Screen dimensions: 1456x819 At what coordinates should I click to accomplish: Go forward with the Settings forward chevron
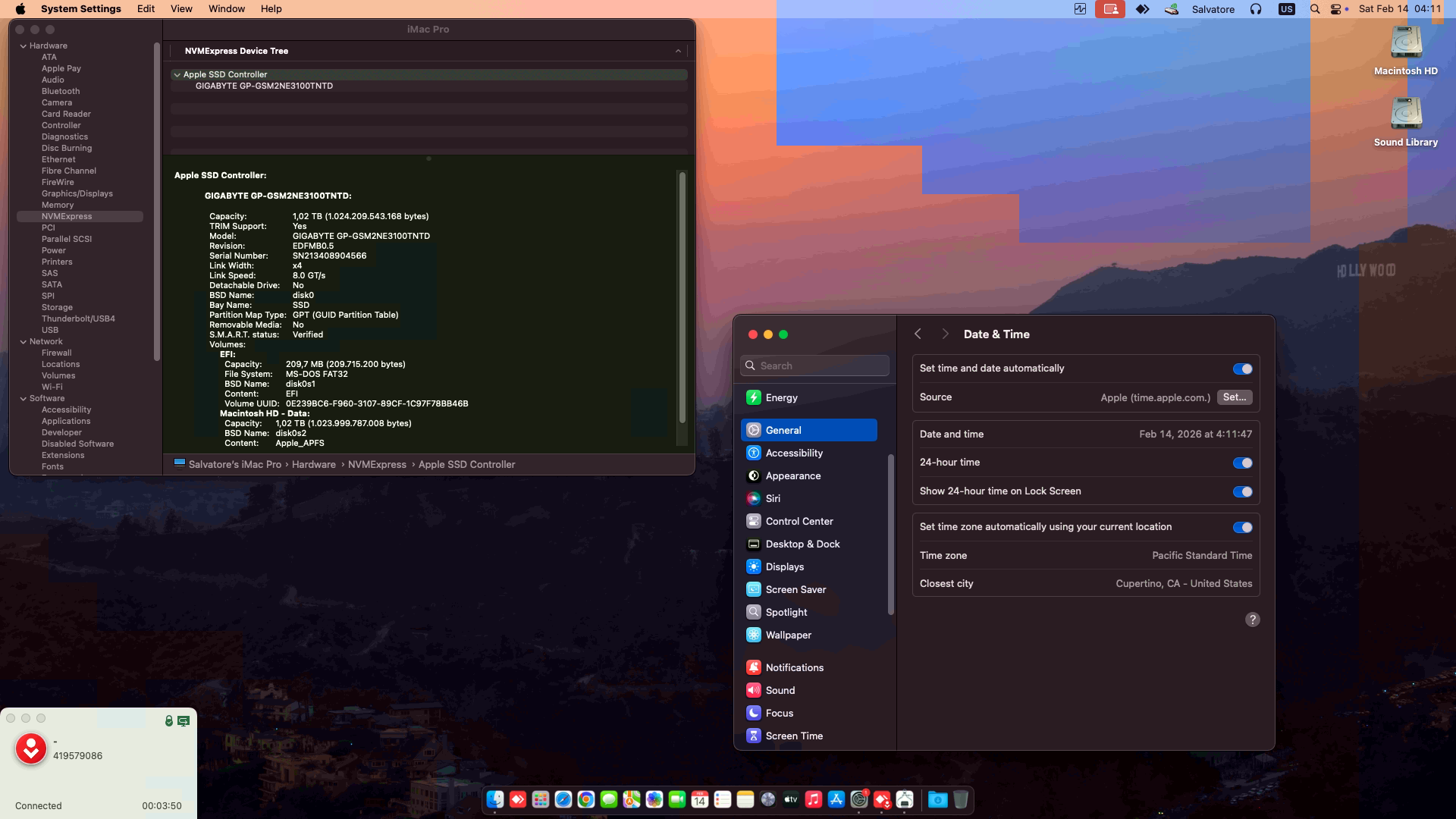945,334
